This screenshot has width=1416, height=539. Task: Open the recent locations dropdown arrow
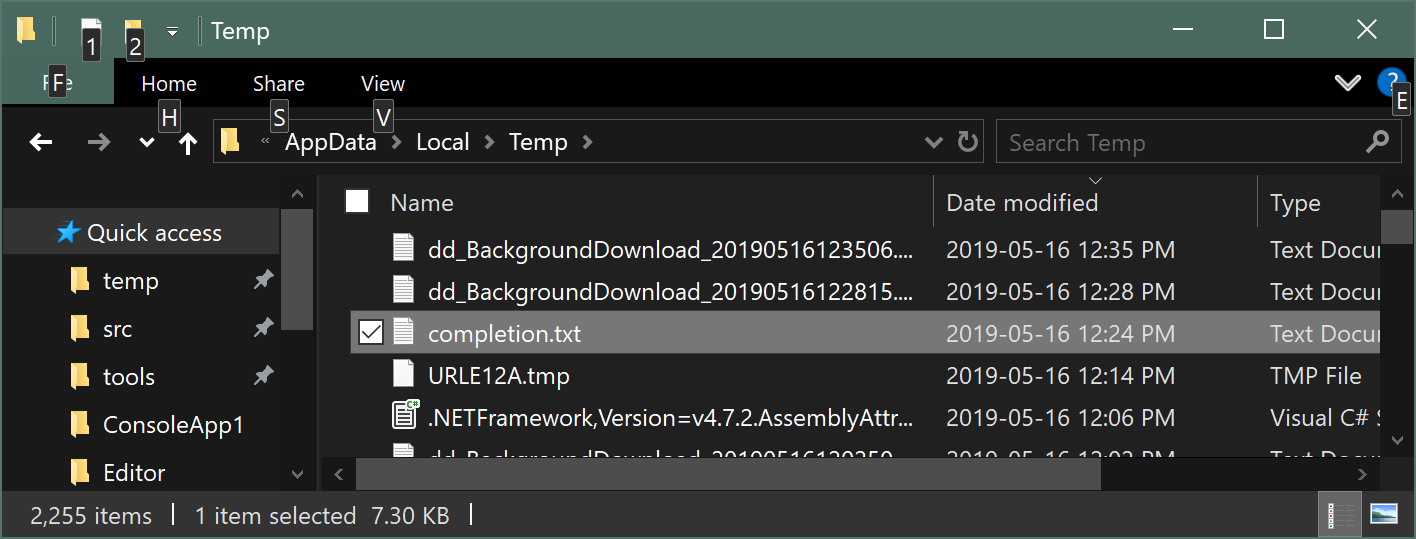coord(146,143)
